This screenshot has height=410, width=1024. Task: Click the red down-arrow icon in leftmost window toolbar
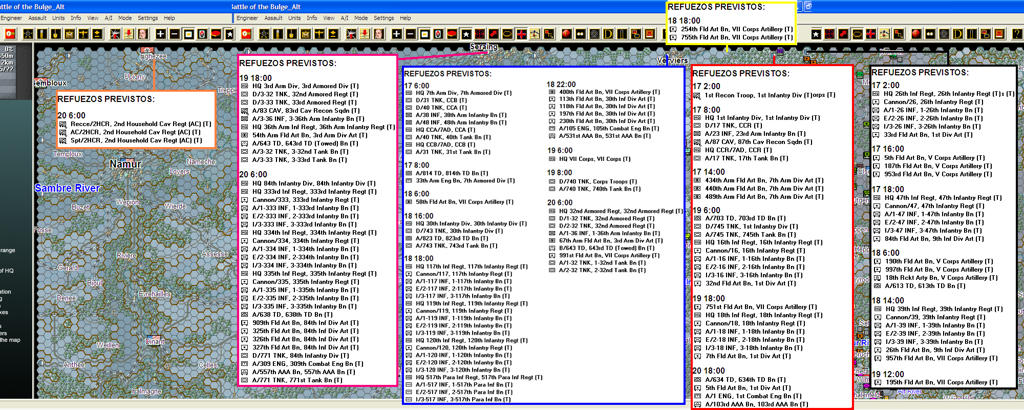pos(129,33)
